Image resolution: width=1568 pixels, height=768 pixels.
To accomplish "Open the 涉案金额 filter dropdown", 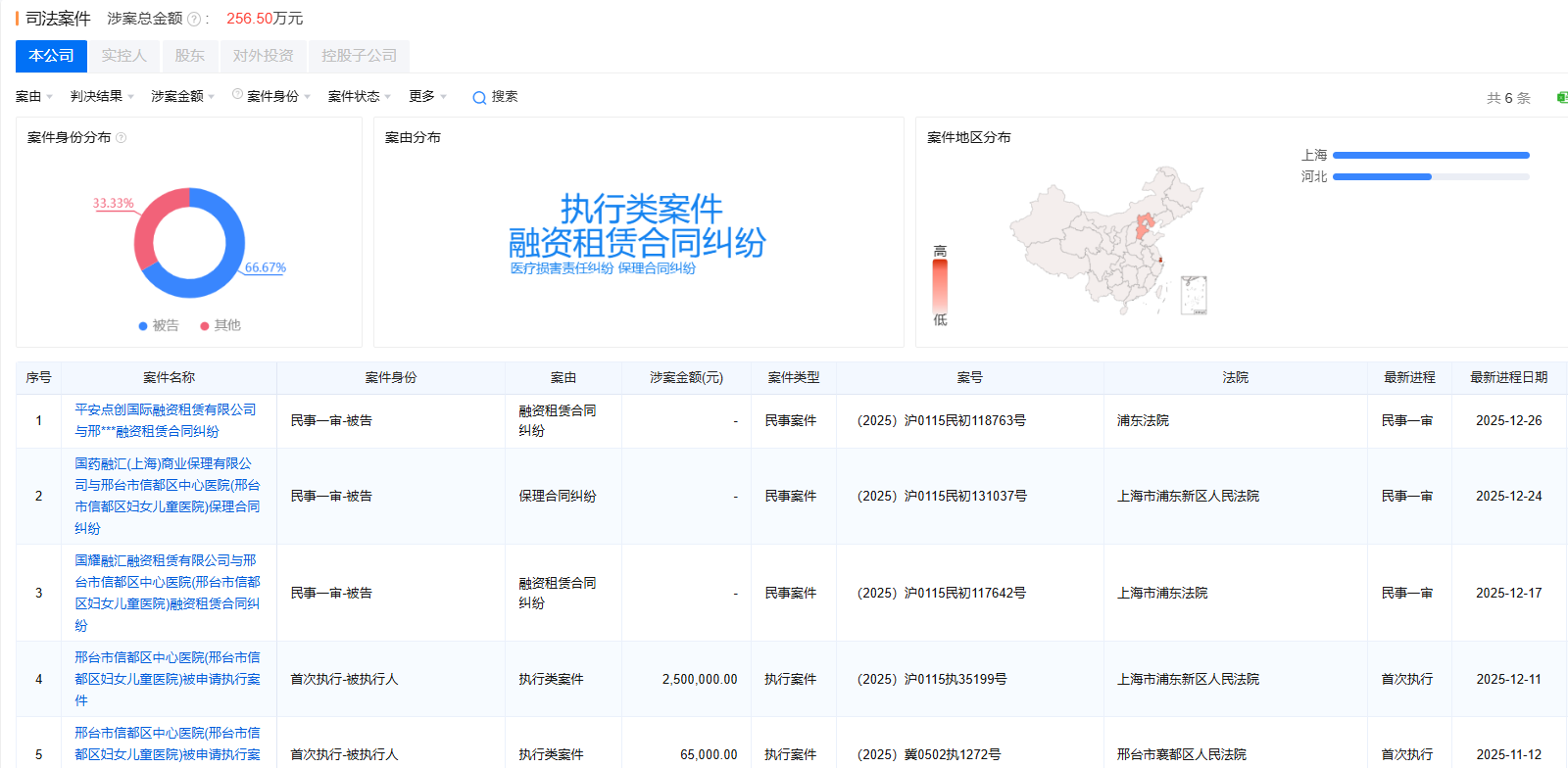I will [182, 96].
